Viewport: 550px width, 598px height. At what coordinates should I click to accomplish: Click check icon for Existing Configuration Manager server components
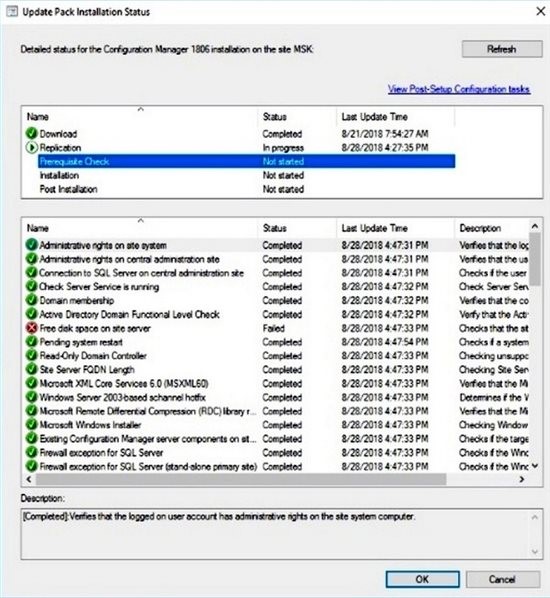tap(31, 439)
